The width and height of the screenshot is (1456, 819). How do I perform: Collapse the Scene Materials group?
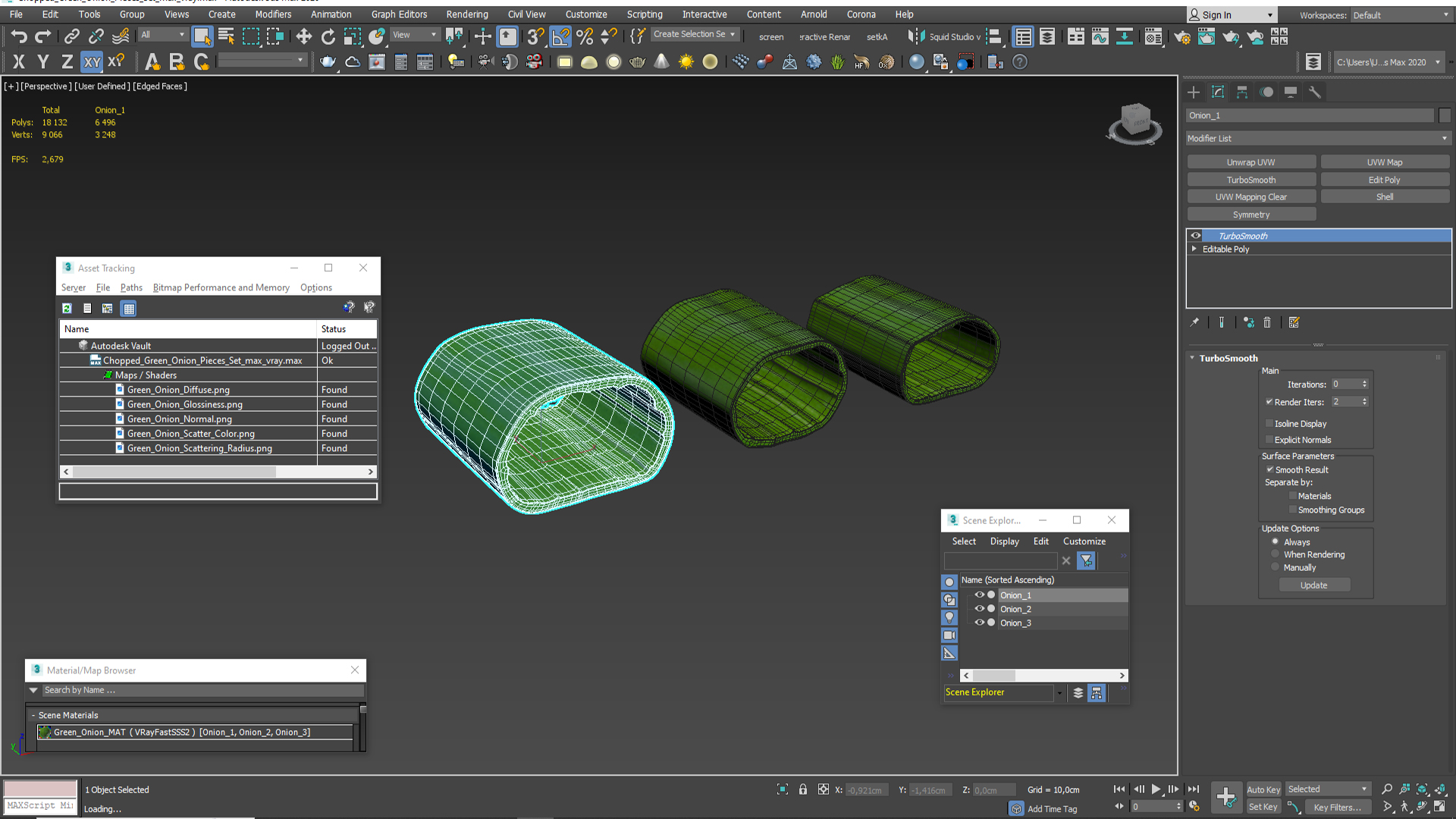(33, 715)
